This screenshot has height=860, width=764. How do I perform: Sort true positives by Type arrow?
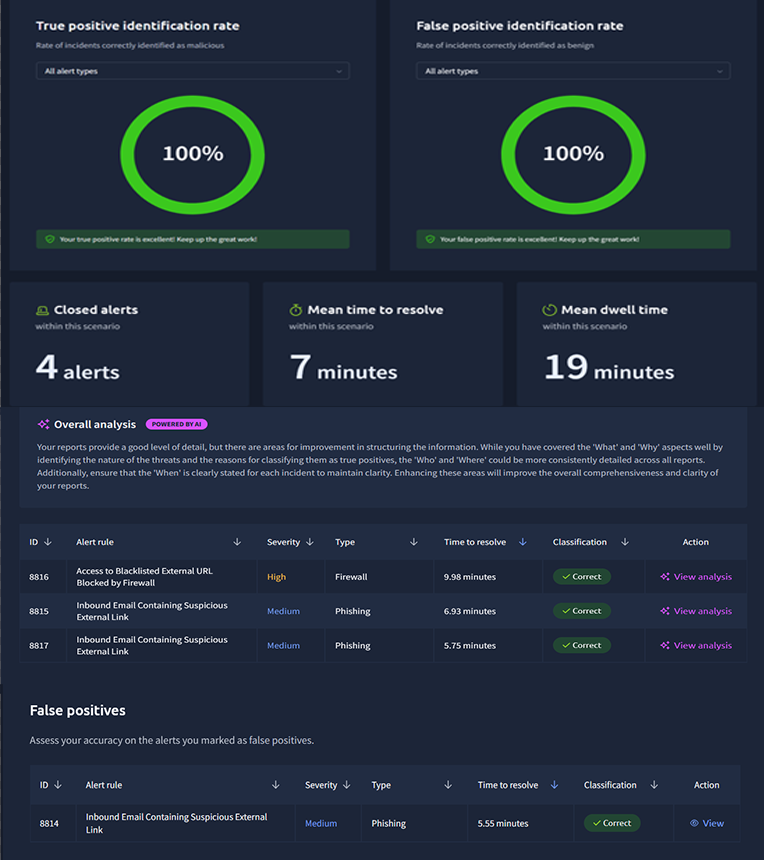click(414, 542)
